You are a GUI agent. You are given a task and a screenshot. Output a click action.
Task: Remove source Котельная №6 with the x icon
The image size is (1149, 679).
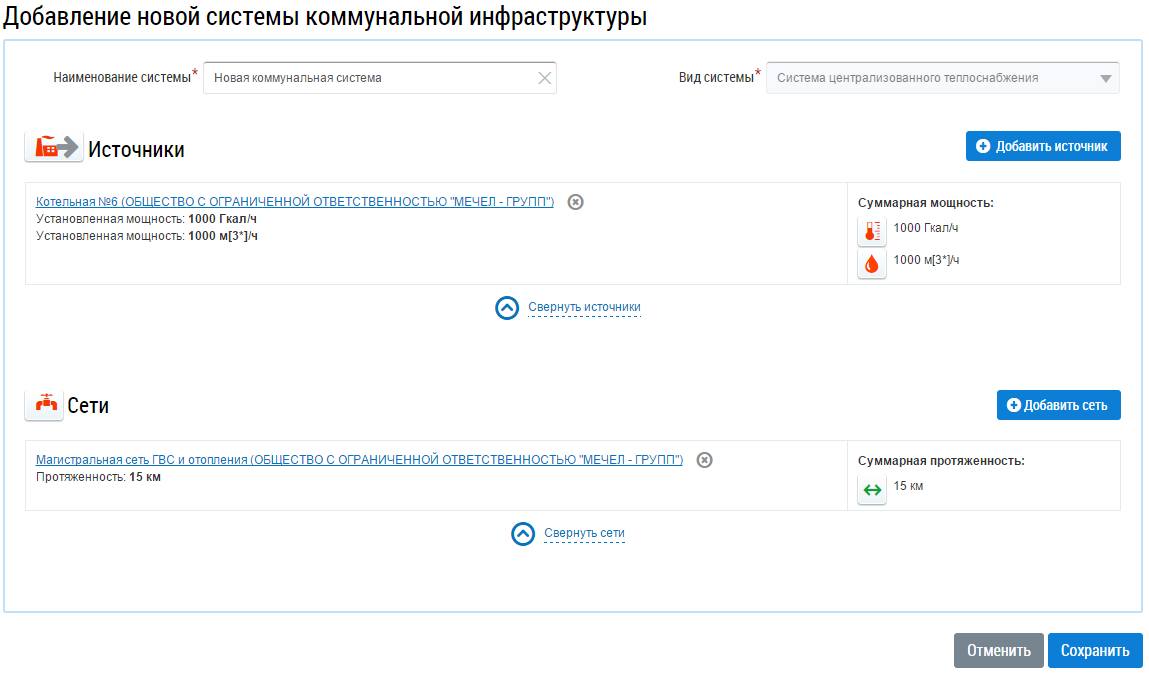click(576, 202)
